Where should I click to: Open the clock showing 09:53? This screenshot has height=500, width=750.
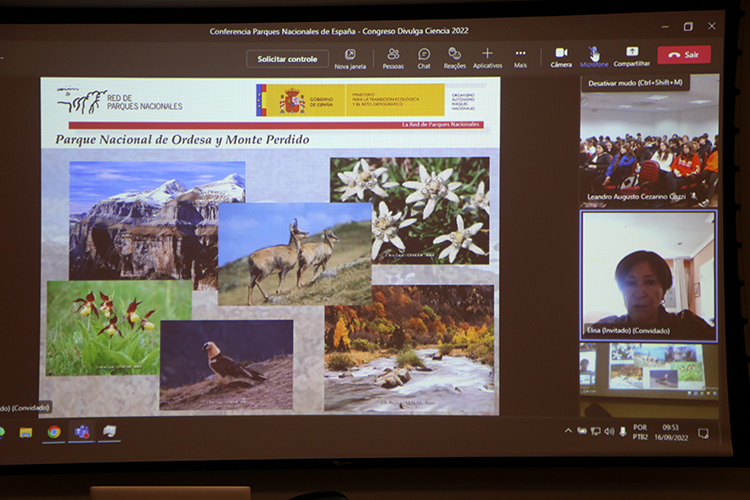pos(671,432)
